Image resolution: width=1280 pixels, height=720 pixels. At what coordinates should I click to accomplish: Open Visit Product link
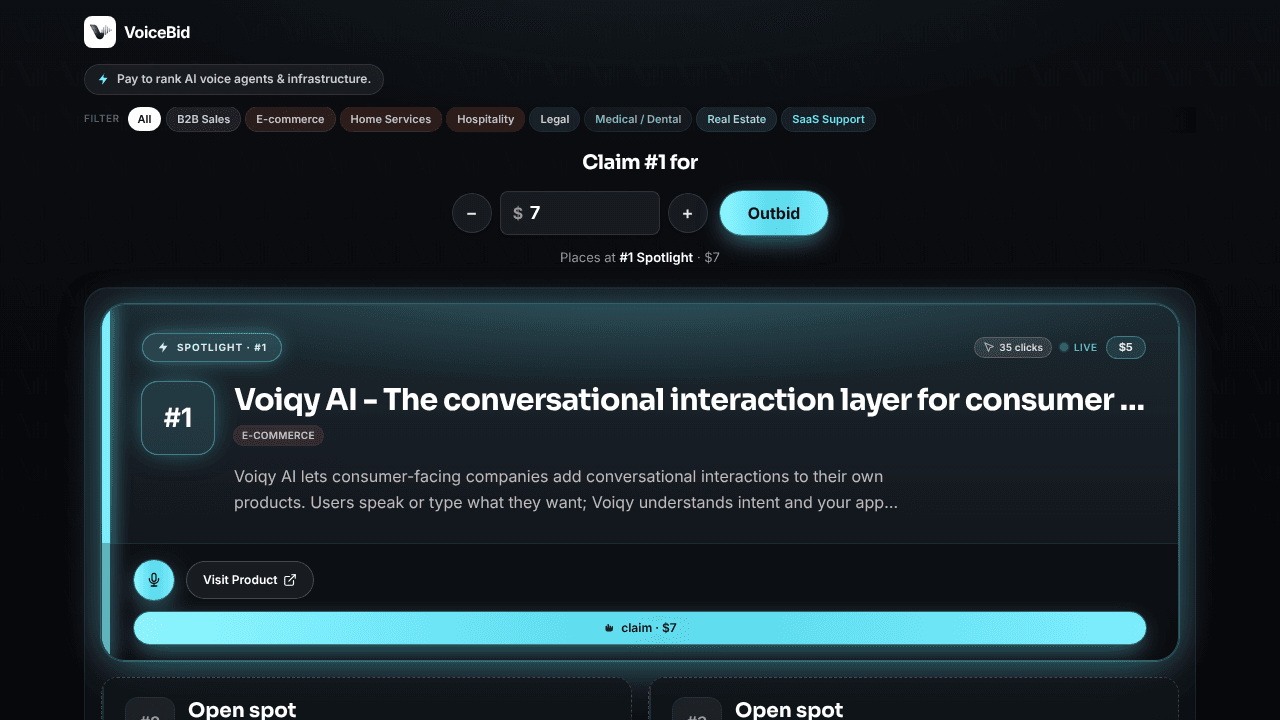pos(250,580)
